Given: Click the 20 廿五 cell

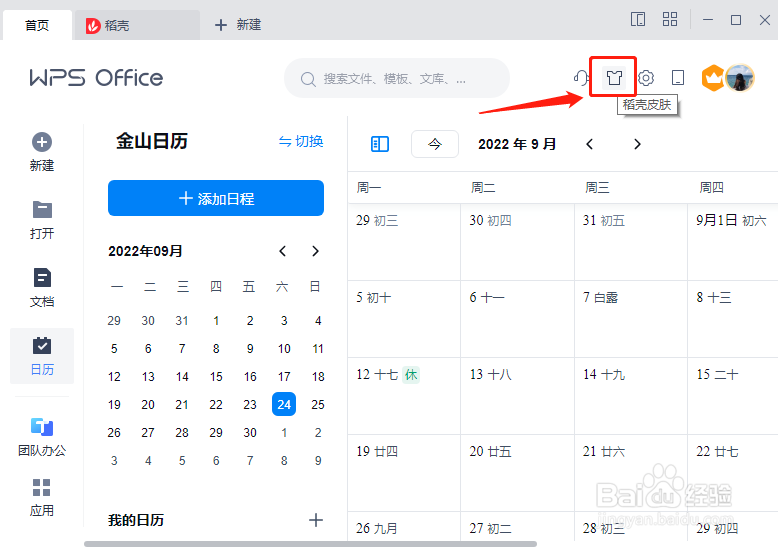Looking at the screenshot, I should pyautogui.click(x=517, y=473).
